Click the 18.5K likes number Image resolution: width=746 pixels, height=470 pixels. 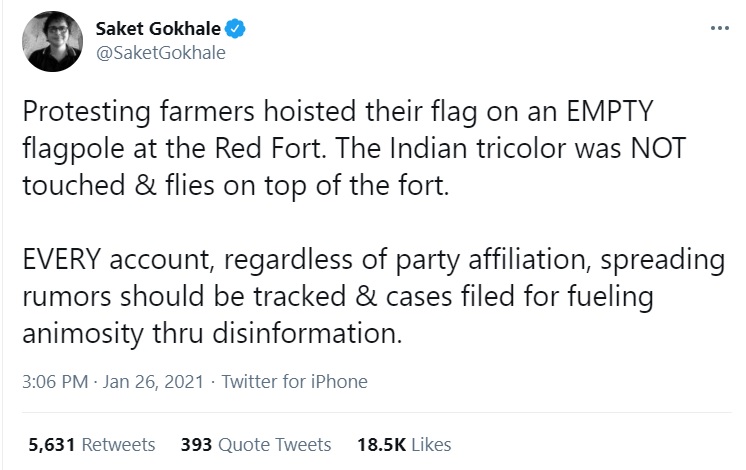[378, 444]
